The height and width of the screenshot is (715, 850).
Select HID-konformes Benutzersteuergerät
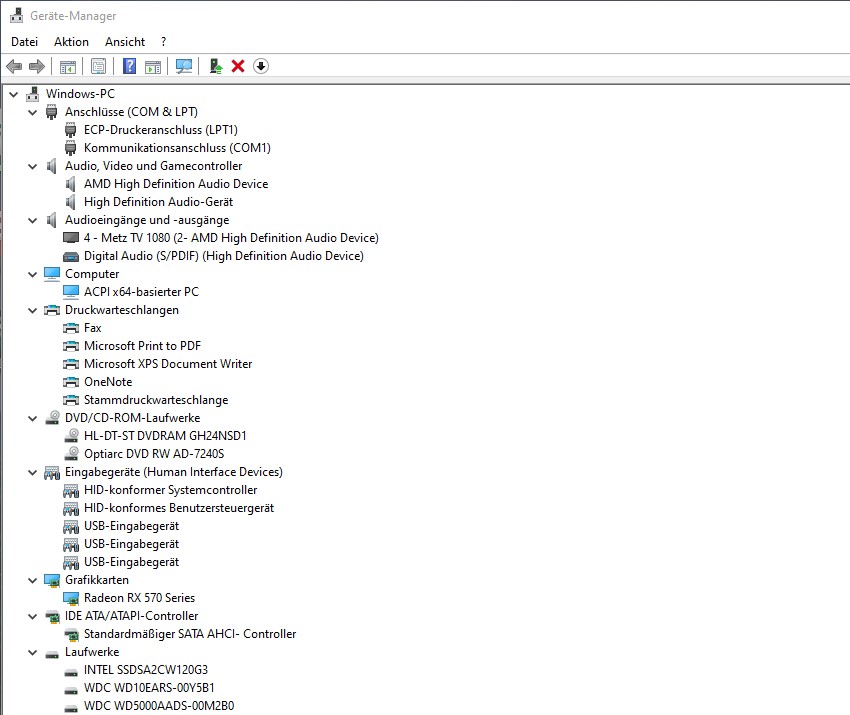click(179, 508)
